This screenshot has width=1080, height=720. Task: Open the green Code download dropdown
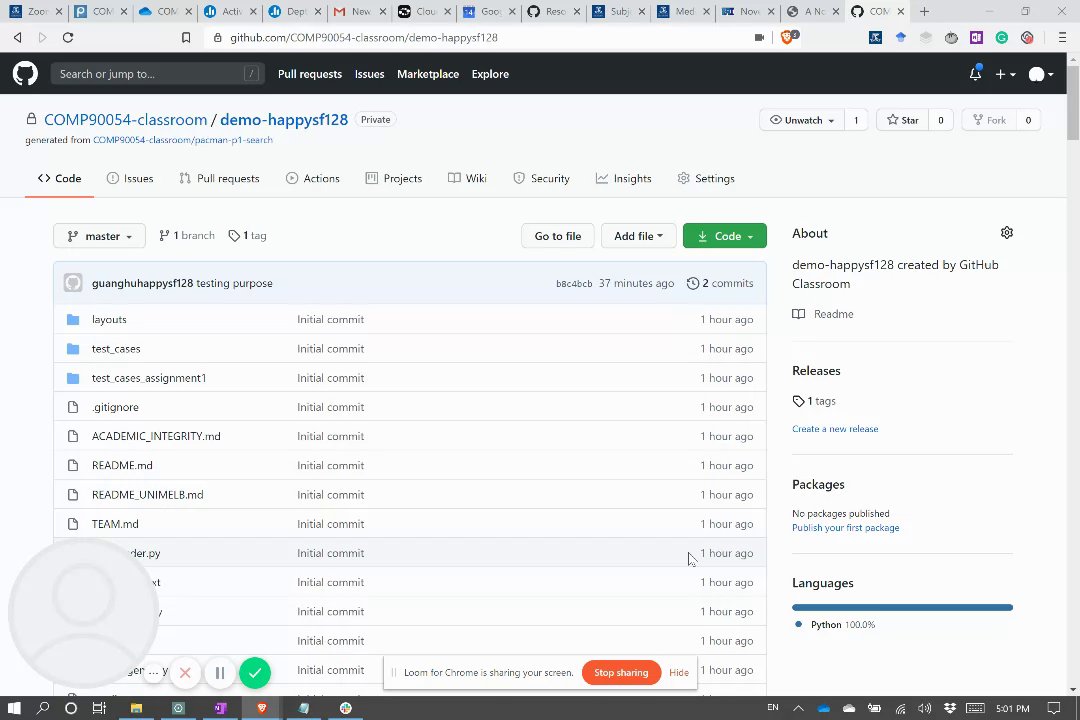pyautogui.click(x=725, y=236)
